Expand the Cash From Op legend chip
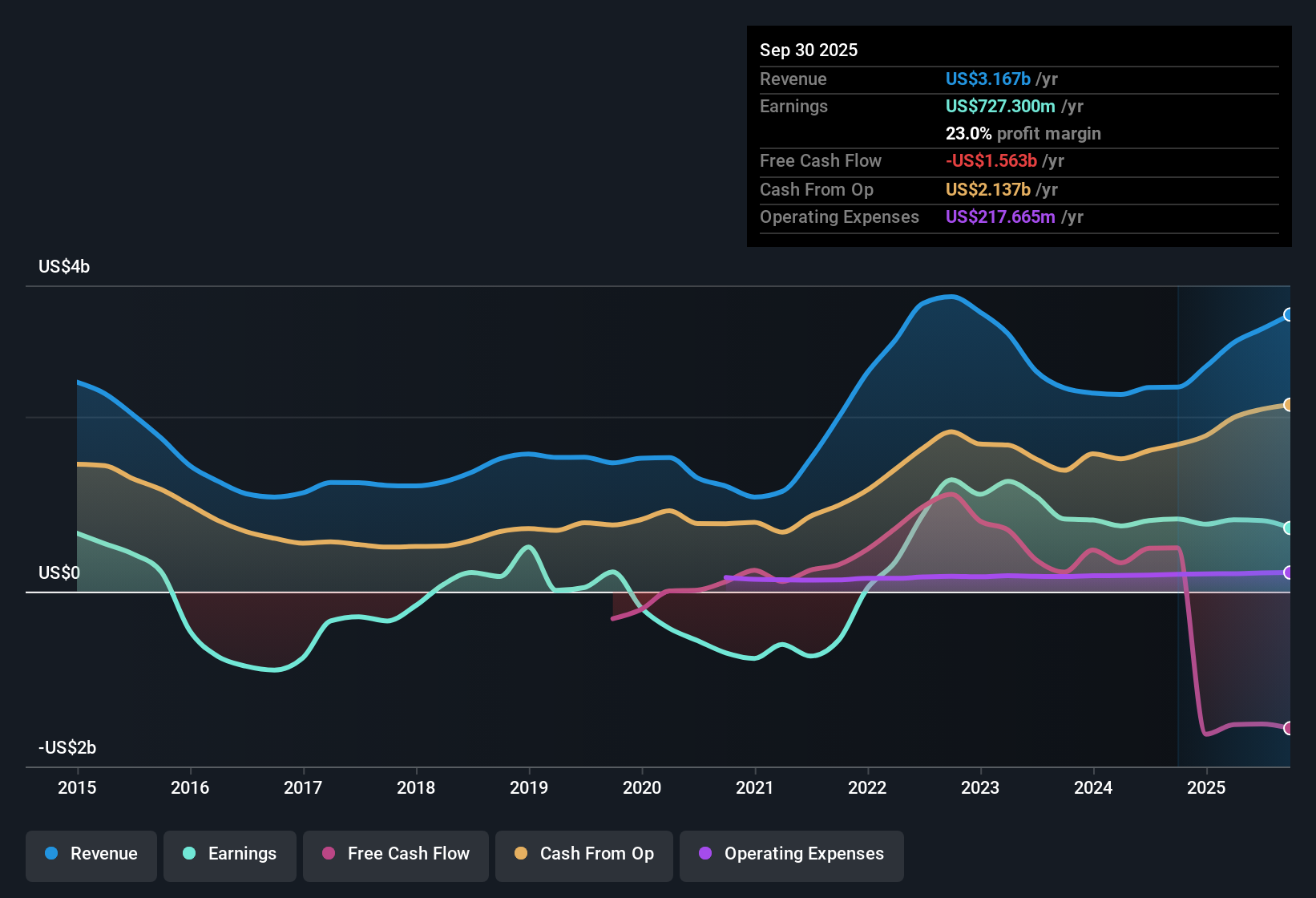The image size is (1316, 898). click(x=583, y=854)
